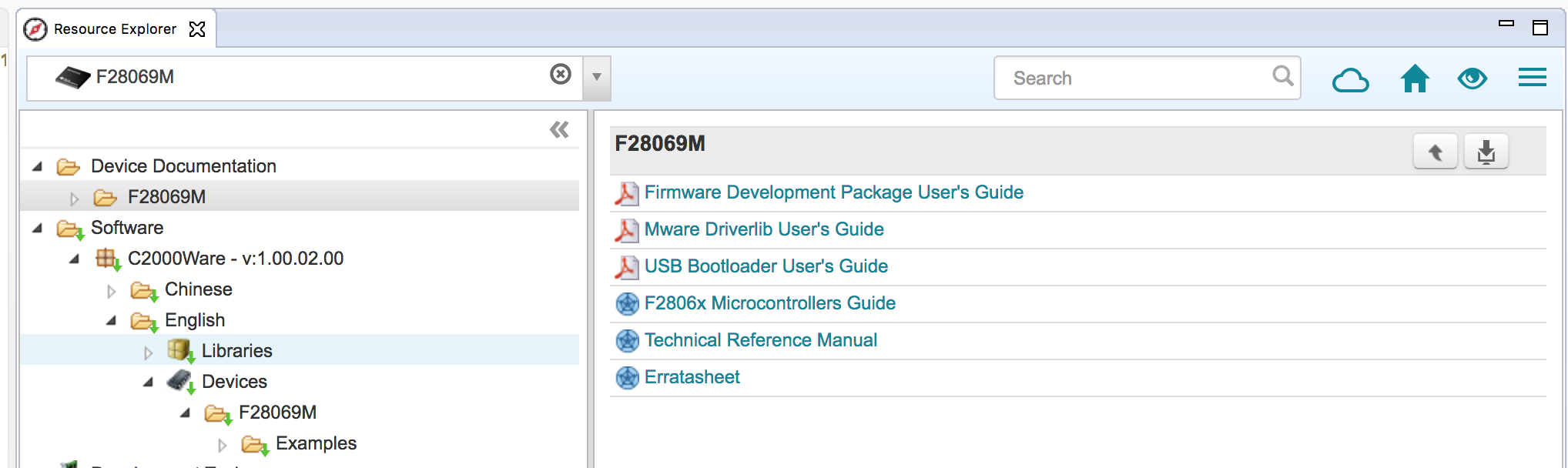The image size is (1568, 468).
Task: Clear the F28069M device filter
Action: [561, 74]
